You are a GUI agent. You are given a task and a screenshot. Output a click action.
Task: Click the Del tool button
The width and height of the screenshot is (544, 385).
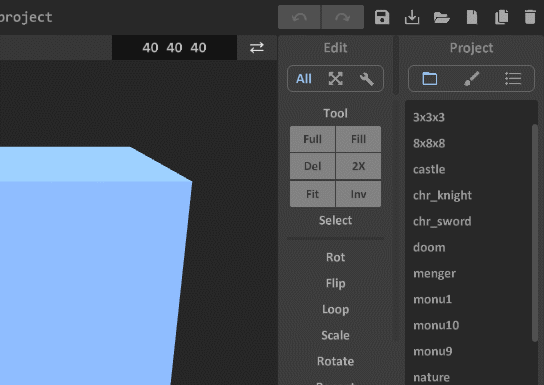coord(313,166)
